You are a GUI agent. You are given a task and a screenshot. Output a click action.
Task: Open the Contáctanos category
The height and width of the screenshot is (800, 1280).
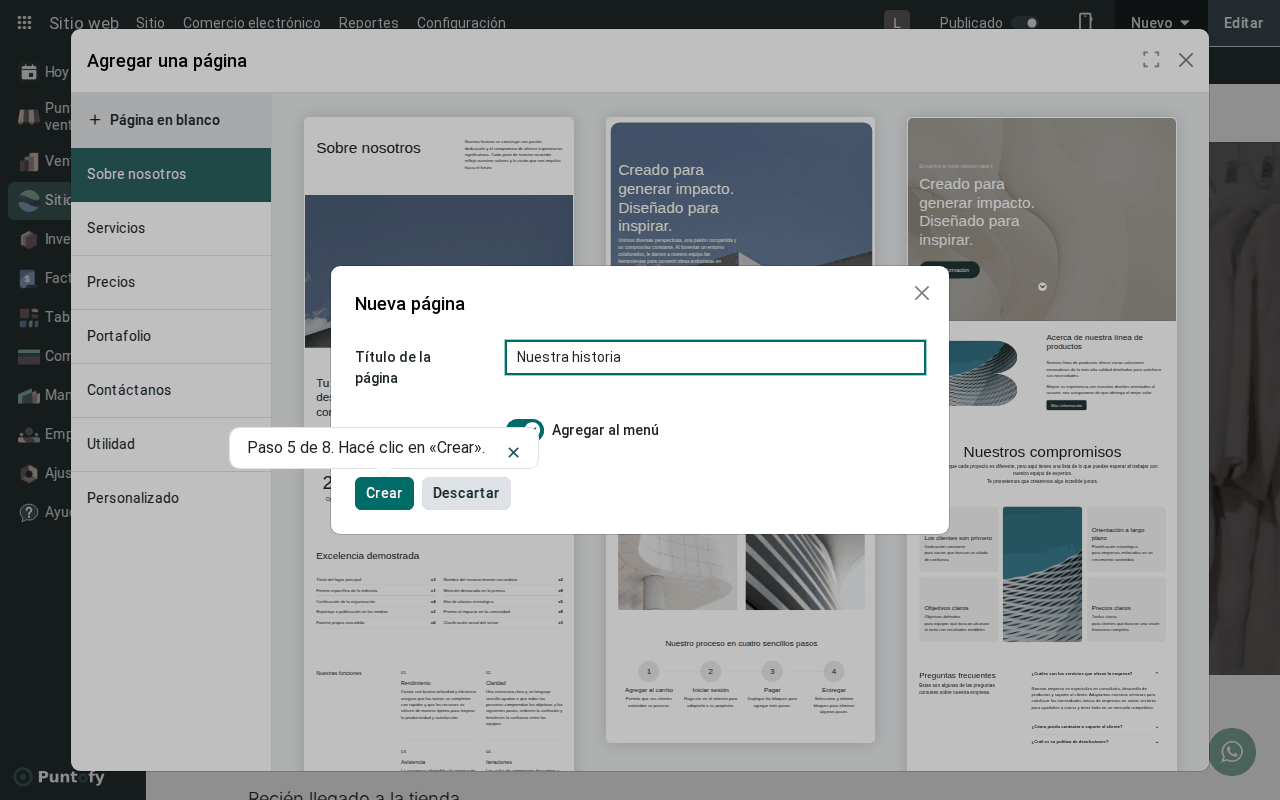tap(171, 390)
